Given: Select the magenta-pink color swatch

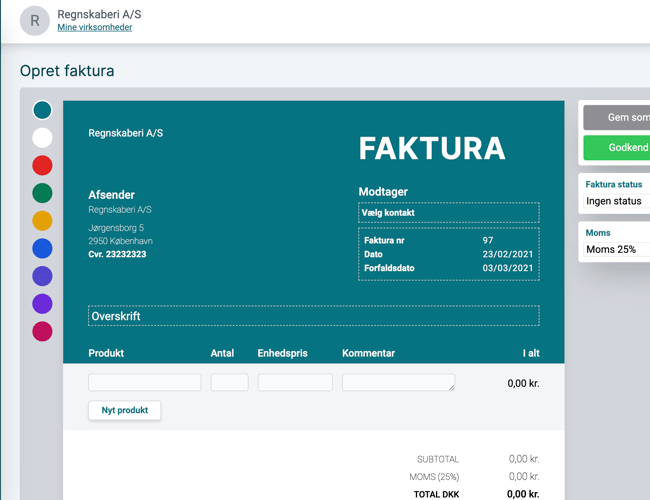Looking at the screenshot, I should pyautogui.click(x=42, y=331).
